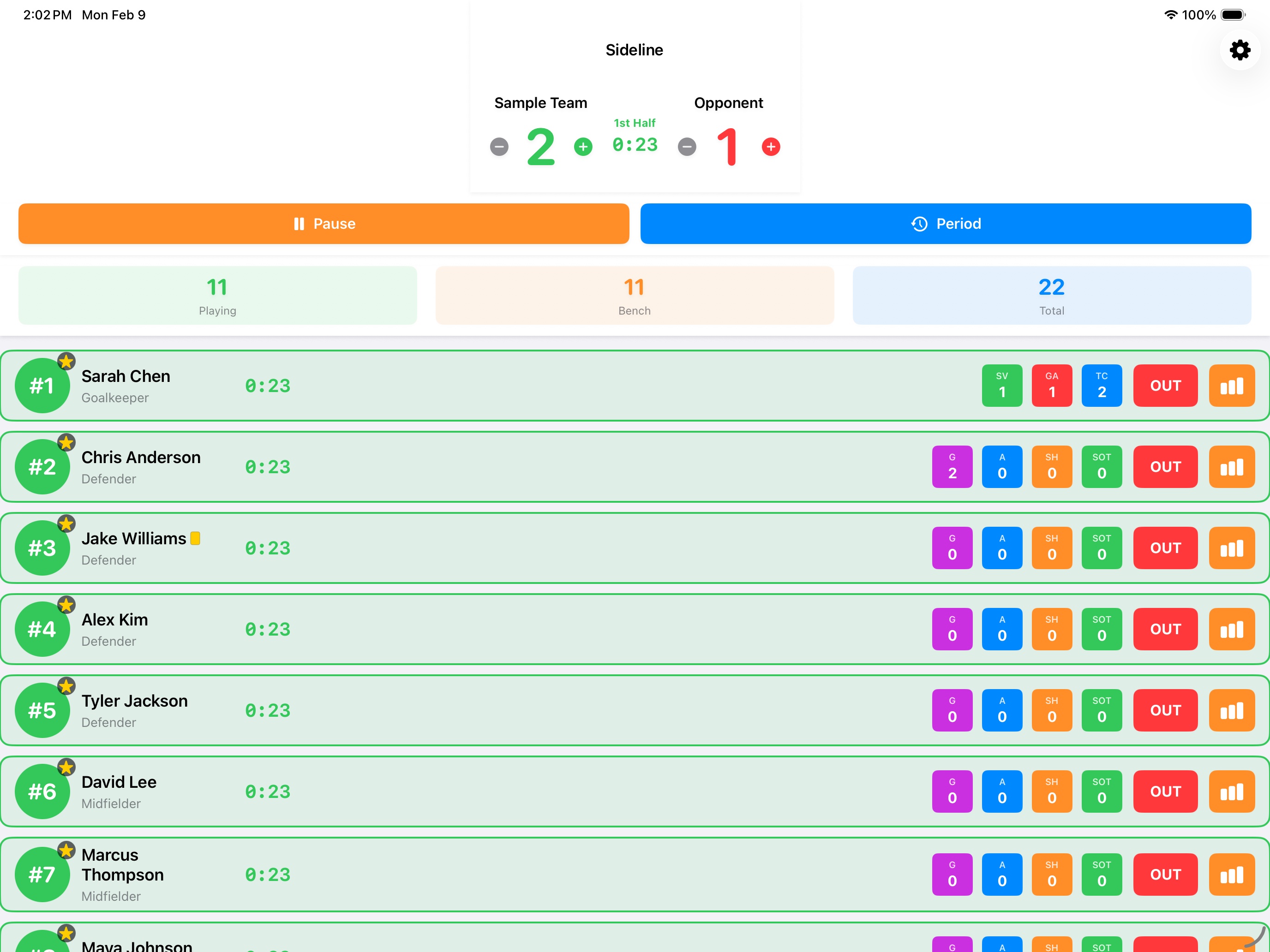Select the 22 Total counter panel
Screen dimensions: 1270x952
pos(1051,295)
